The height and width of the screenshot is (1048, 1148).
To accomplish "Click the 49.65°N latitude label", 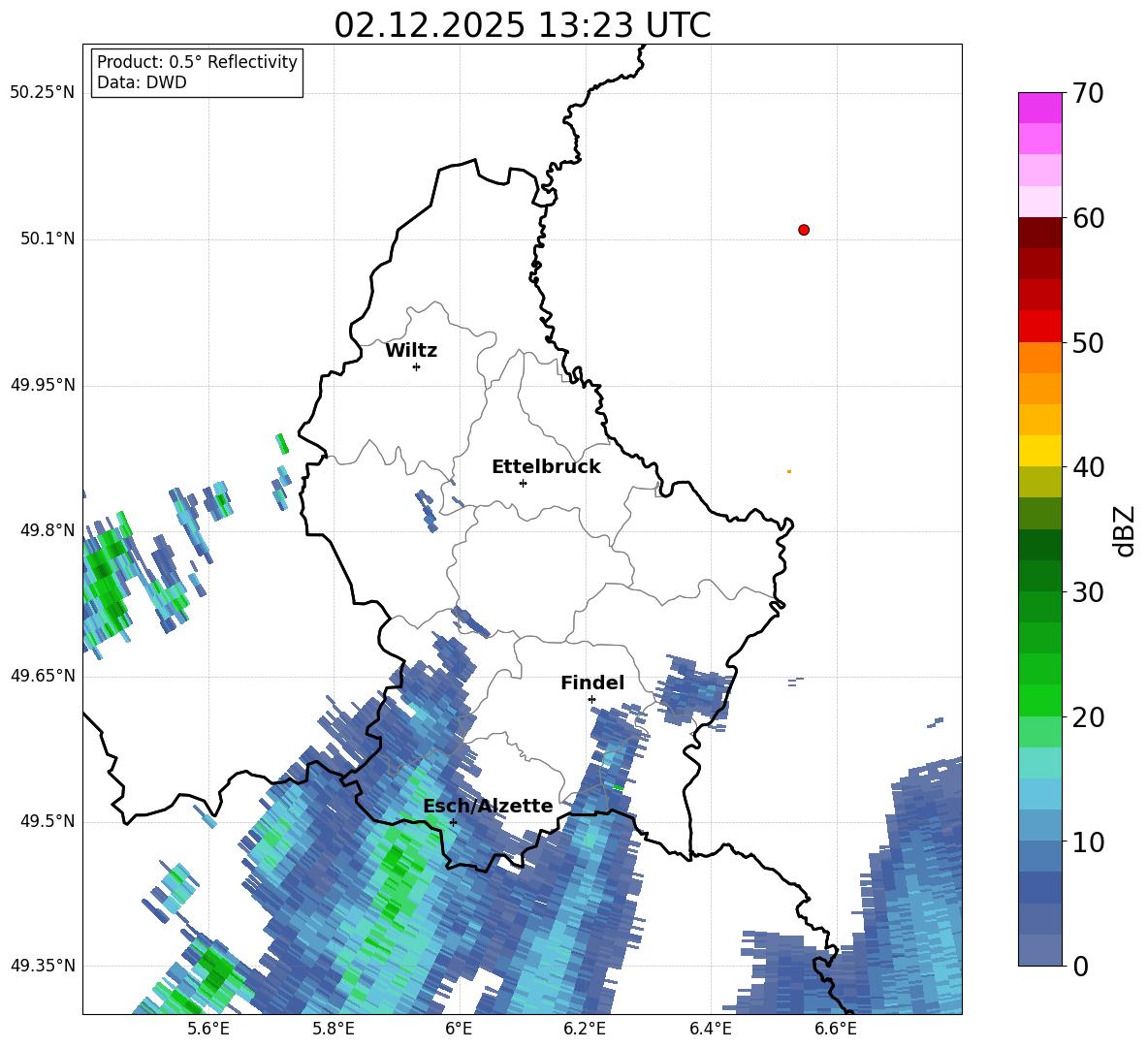I will point(42,675).
